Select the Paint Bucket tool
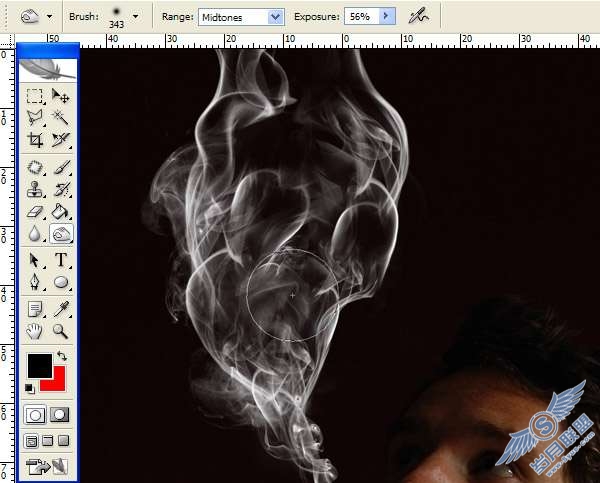 60,212
